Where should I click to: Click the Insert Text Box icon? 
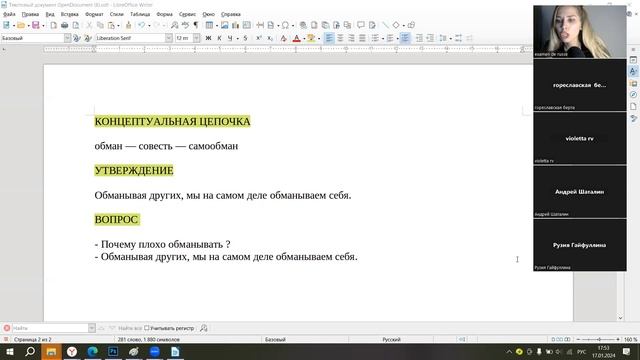[247, 25]
